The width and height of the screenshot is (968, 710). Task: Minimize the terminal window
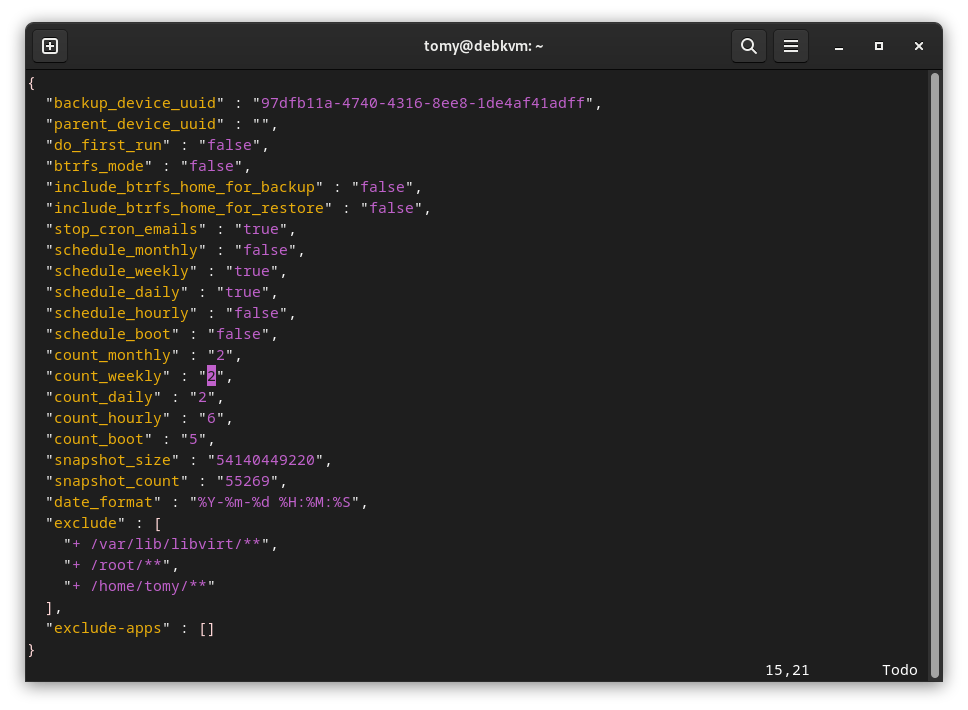839,46
